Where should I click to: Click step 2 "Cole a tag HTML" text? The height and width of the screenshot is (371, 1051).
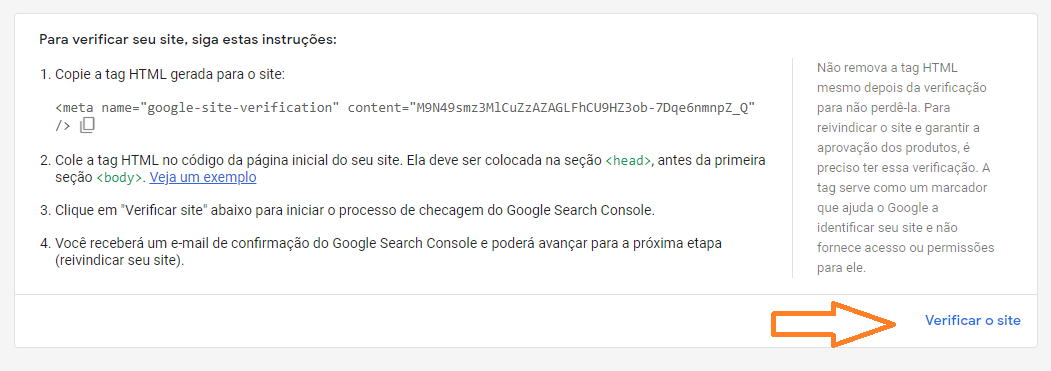tap(404, 169)
